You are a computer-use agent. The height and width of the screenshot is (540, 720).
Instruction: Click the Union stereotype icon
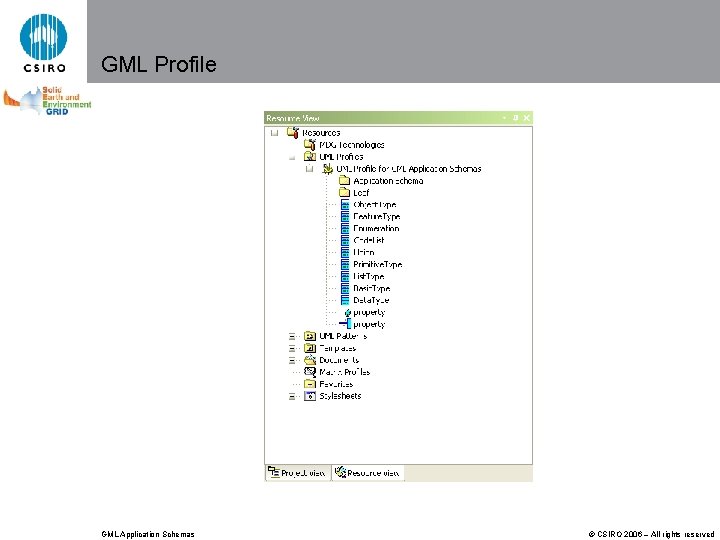(345, 253)
